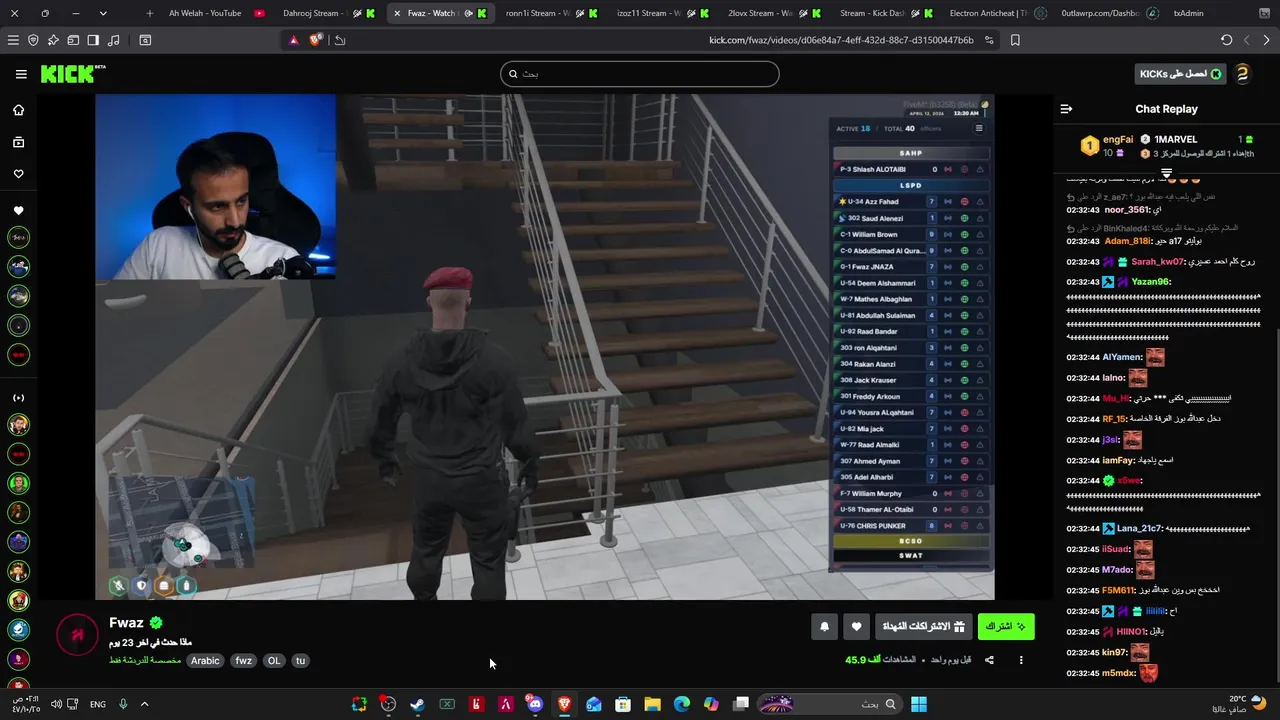
Task: Open Discord from the taskbar
Action: tap(535, 704)
